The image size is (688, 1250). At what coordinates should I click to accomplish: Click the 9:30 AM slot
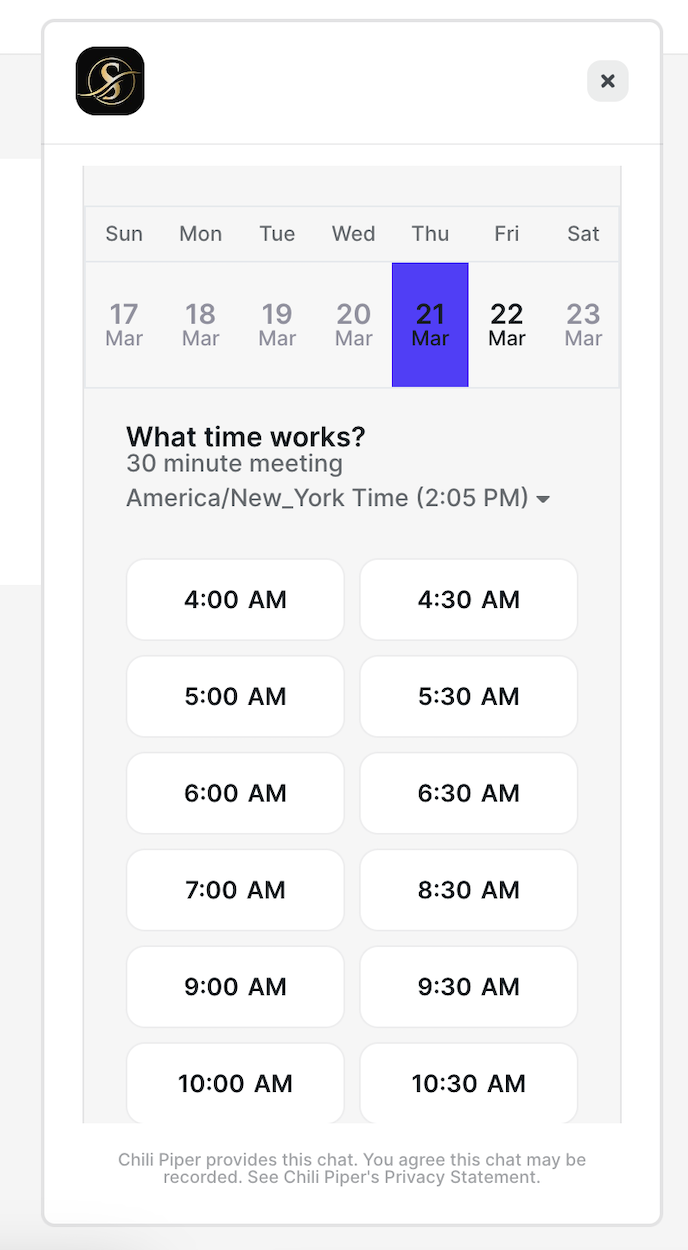469,987
